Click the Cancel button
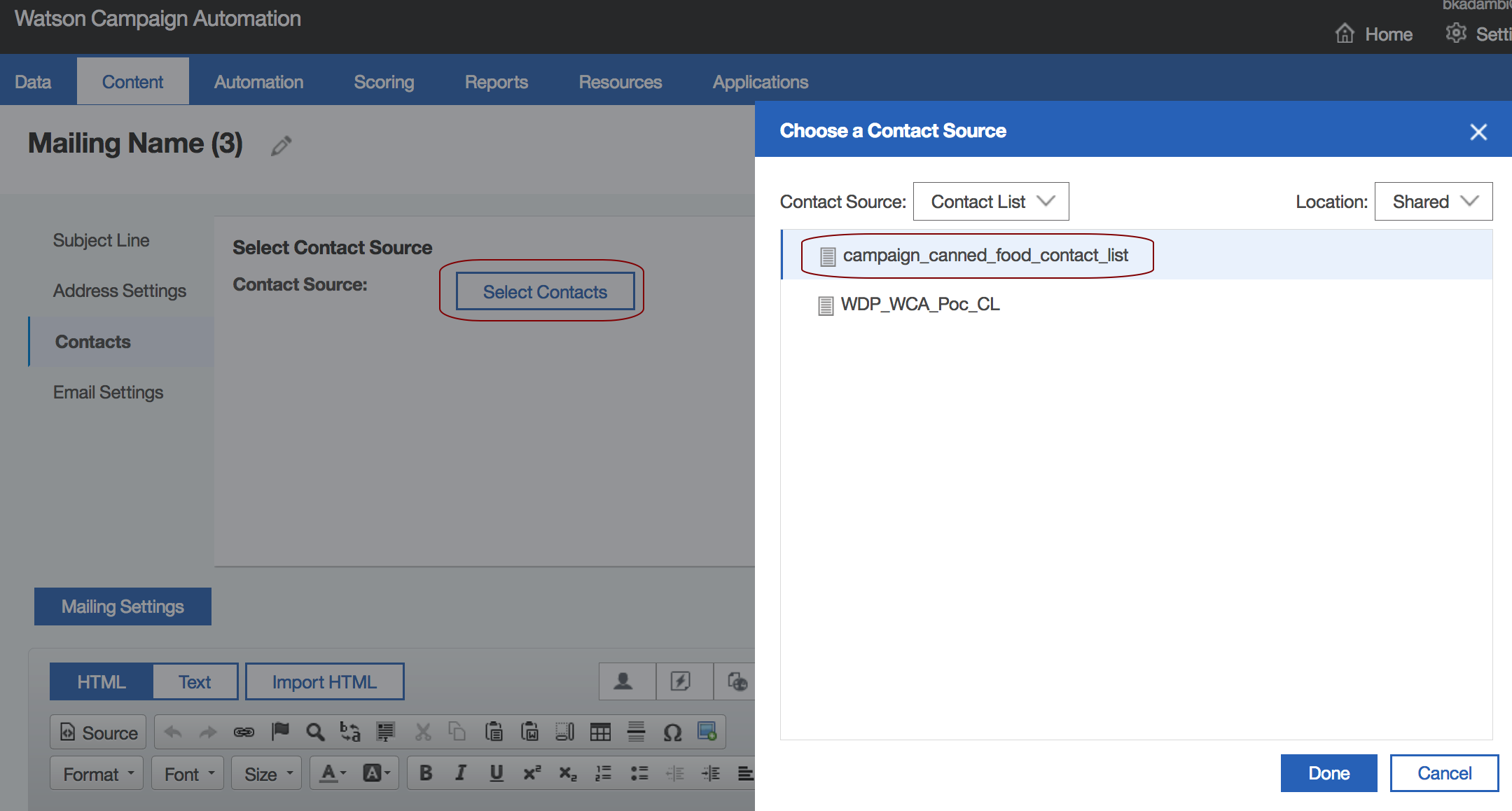 [x=1444, y=773]
